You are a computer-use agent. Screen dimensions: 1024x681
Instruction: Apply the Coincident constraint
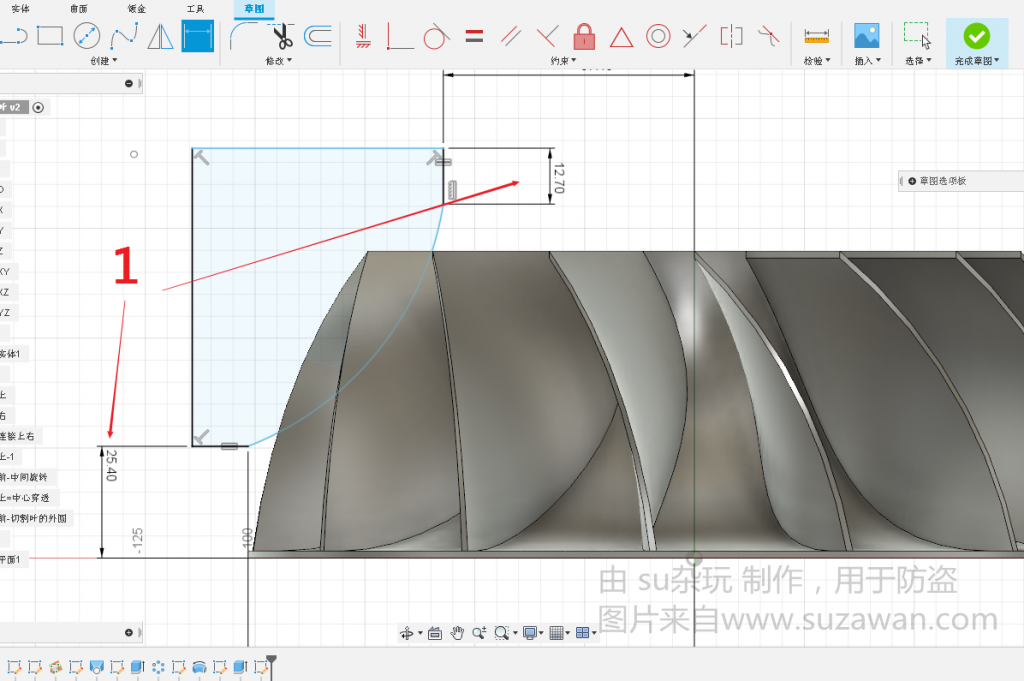click(400, 36)
